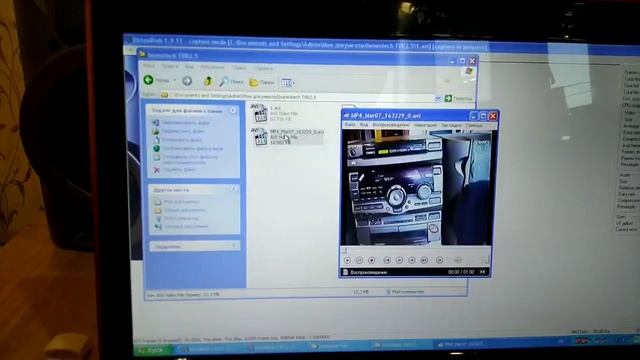The height and width of the screenshot is (360, 640).
Task: Click the 00:00 / 01:00 time display
Action: [461, 272]
